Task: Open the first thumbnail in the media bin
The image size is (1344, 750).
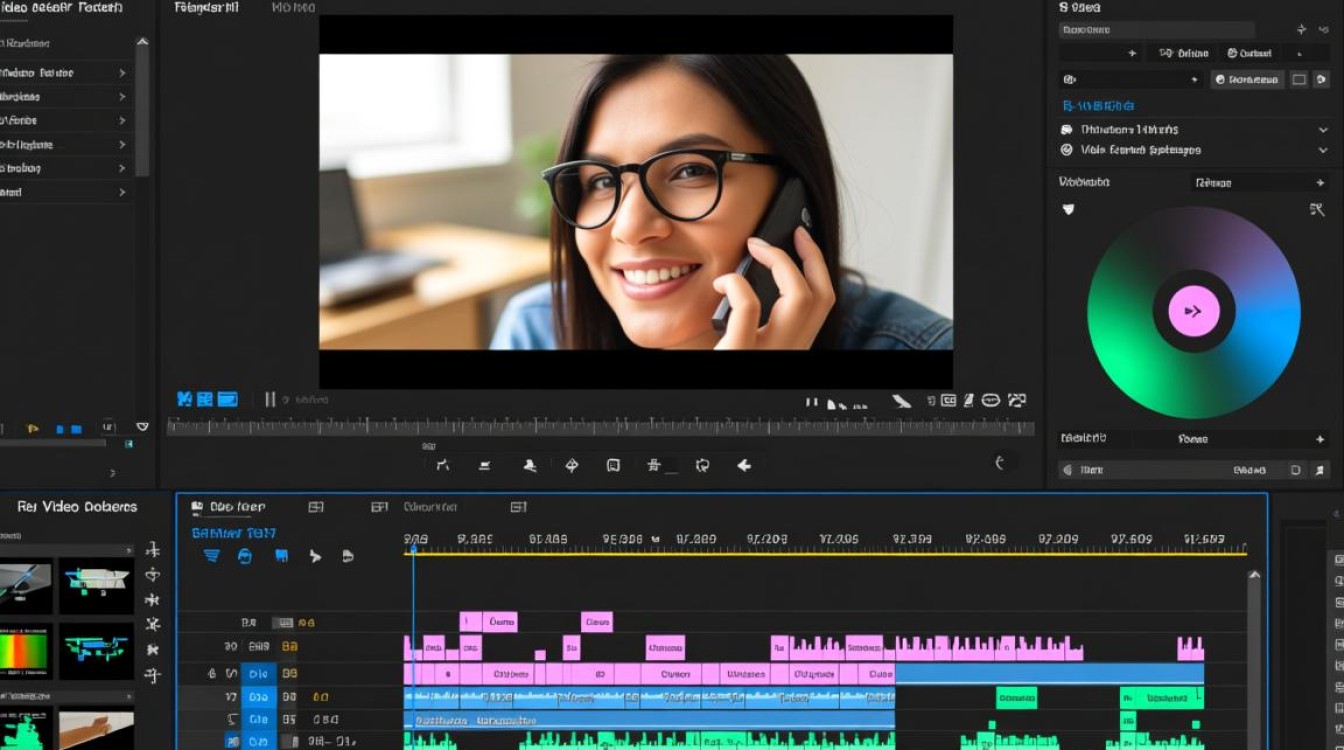Action: pos(26,585)
